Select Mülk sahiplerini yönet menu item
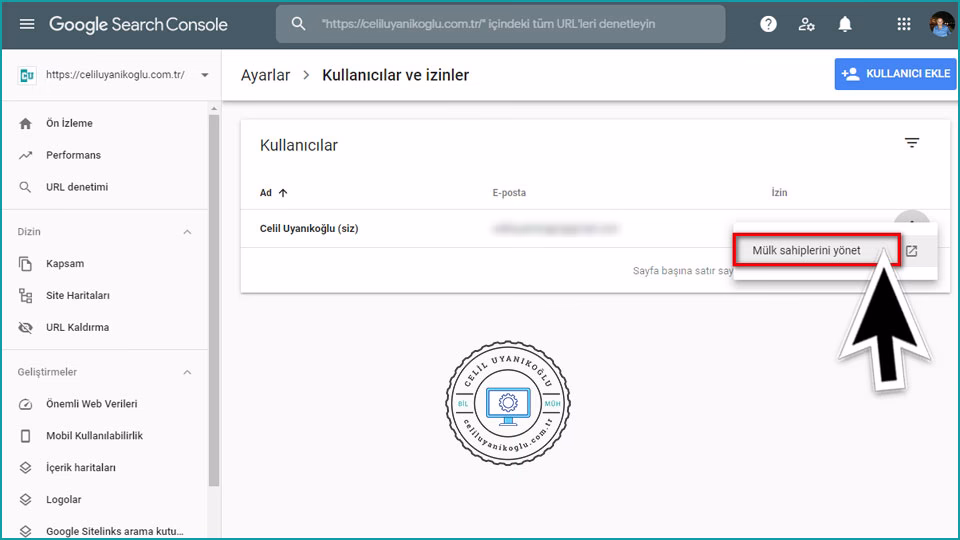This screenshot has width=960, height=540. [806, 251]
